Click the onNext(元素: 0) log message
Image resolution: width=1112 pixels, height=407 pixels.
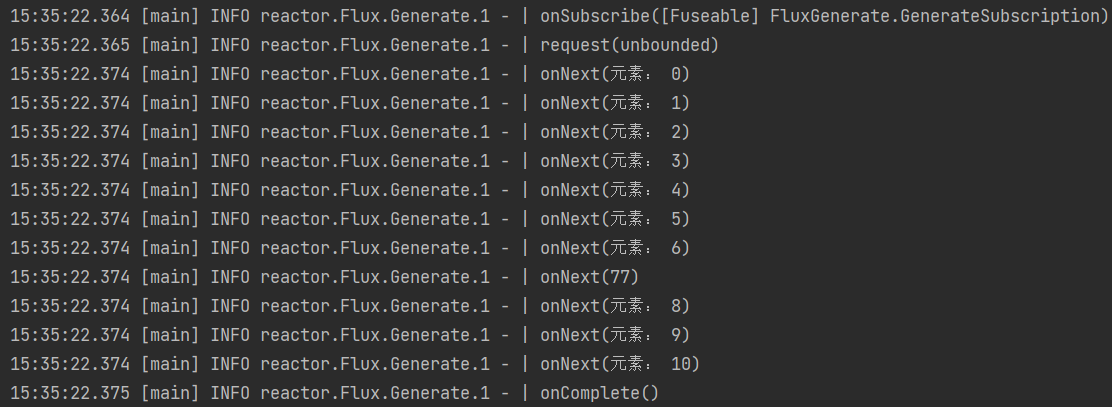[x=614, y=74]
